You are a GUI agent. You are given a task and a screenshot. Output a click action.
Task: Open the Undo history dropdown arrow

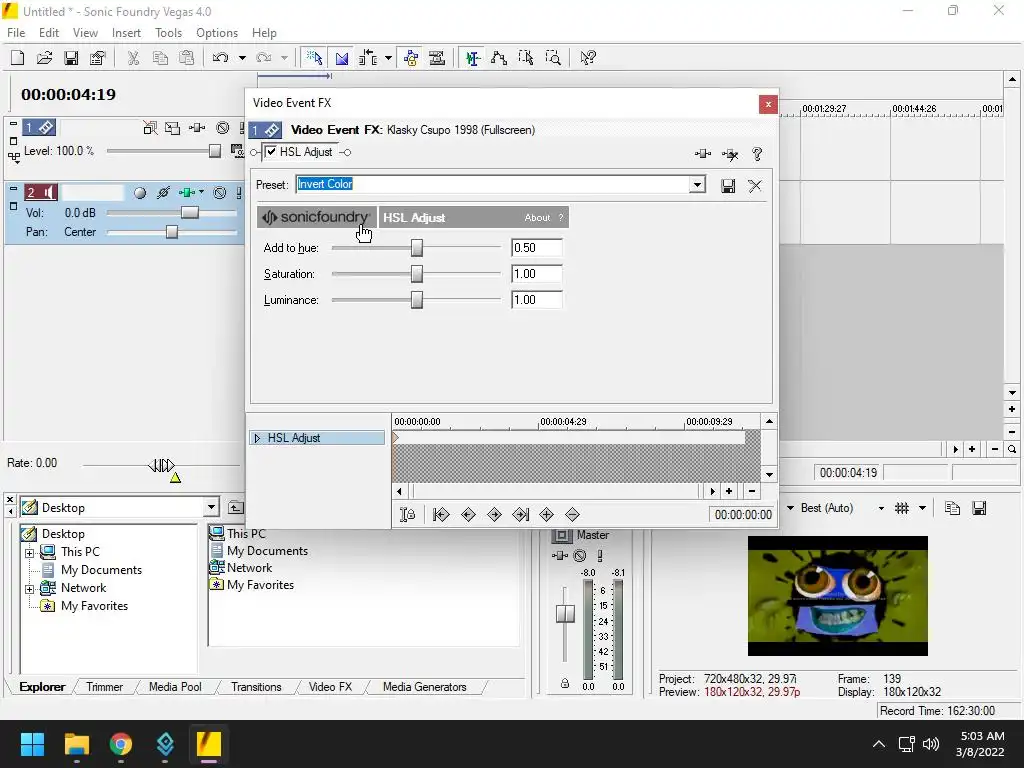click(242, 58)
